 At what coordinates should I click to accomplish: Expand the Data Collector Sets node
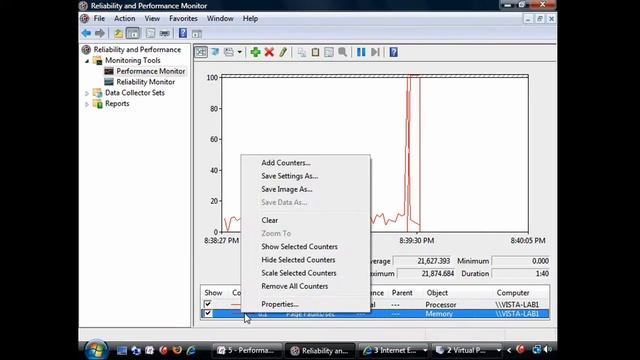click(x=87, y=93)
